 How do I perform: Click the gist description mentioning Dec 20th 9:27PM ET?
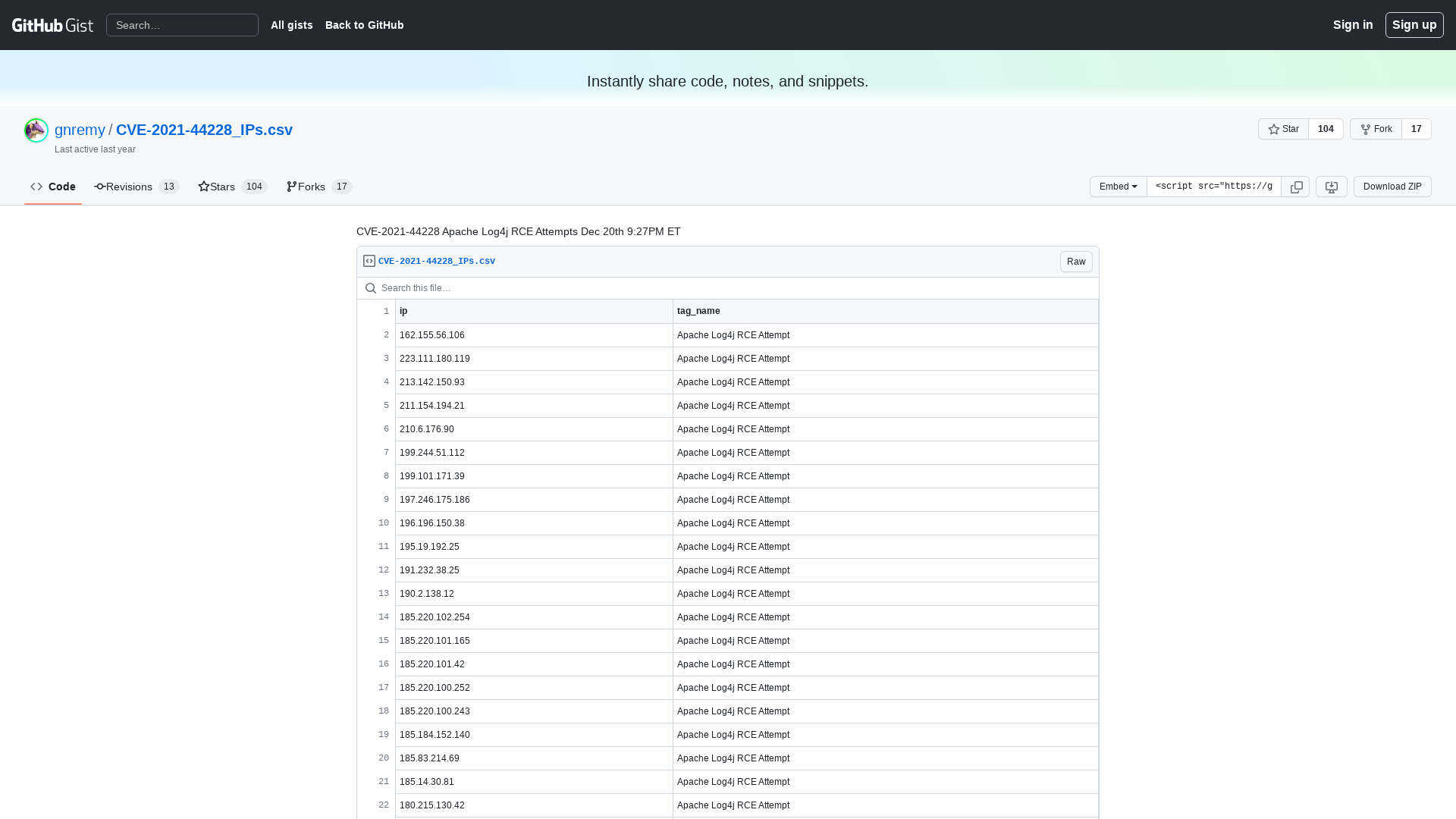(x=519, y=231)
